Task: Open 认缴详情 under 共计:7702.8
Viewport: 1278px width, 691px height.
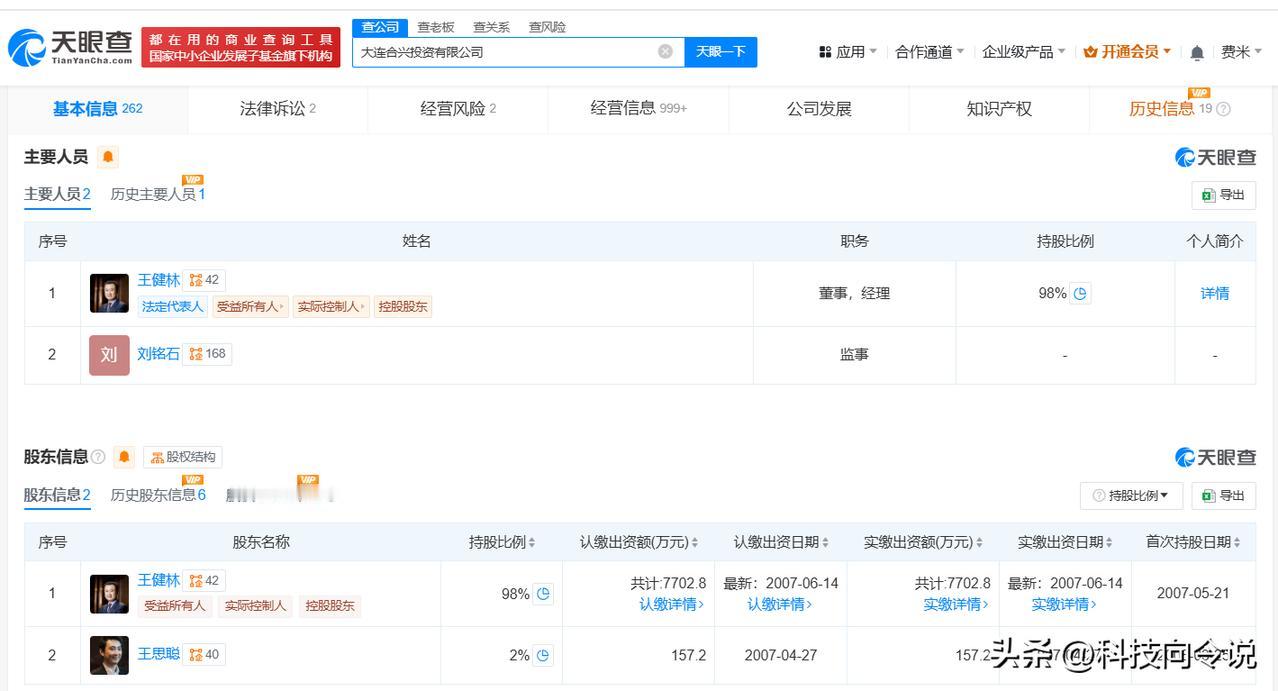Action: pos(671,604)
